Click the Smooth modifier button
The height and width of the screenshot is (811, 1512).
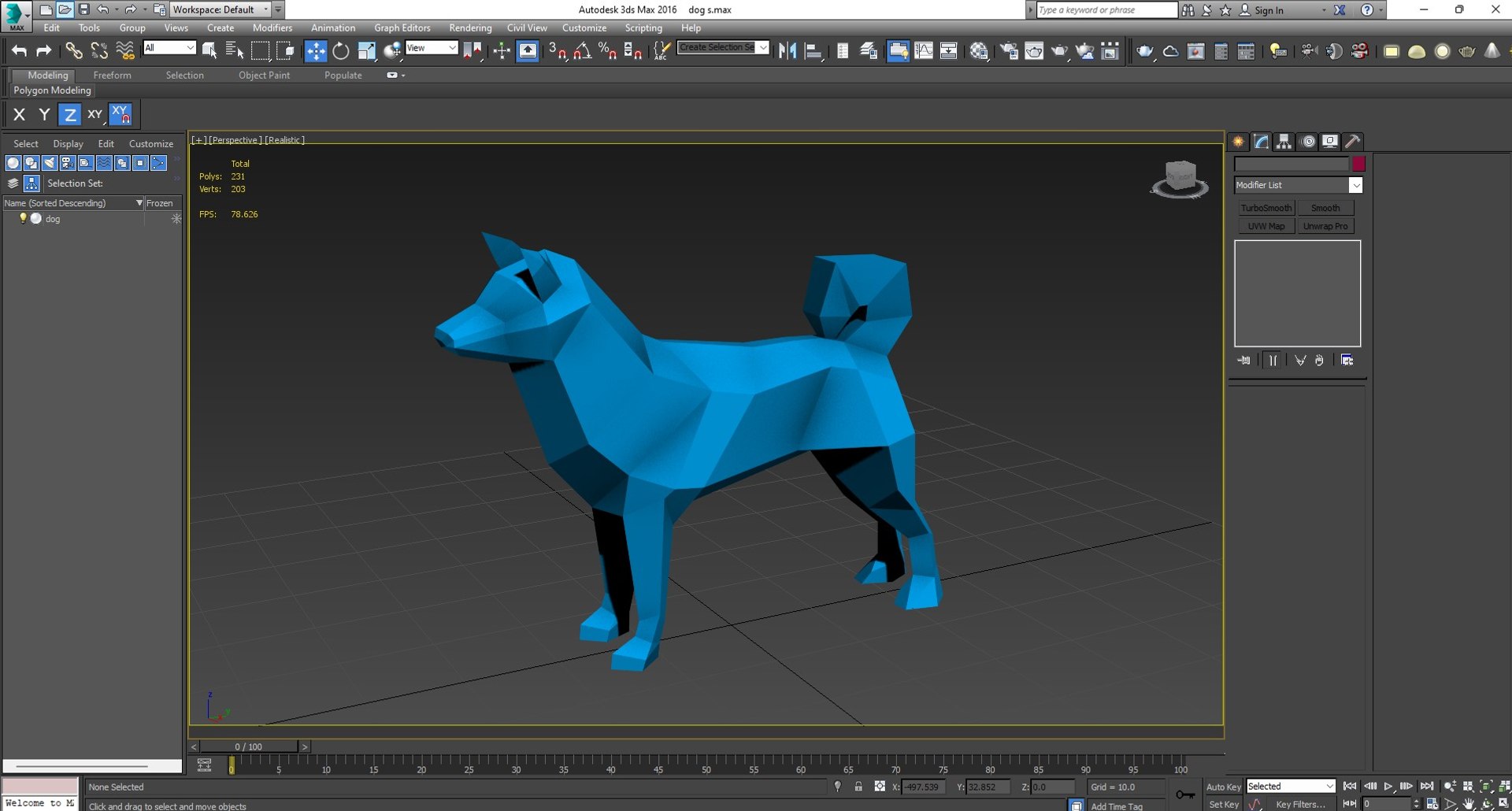(x=1325, y=208)
